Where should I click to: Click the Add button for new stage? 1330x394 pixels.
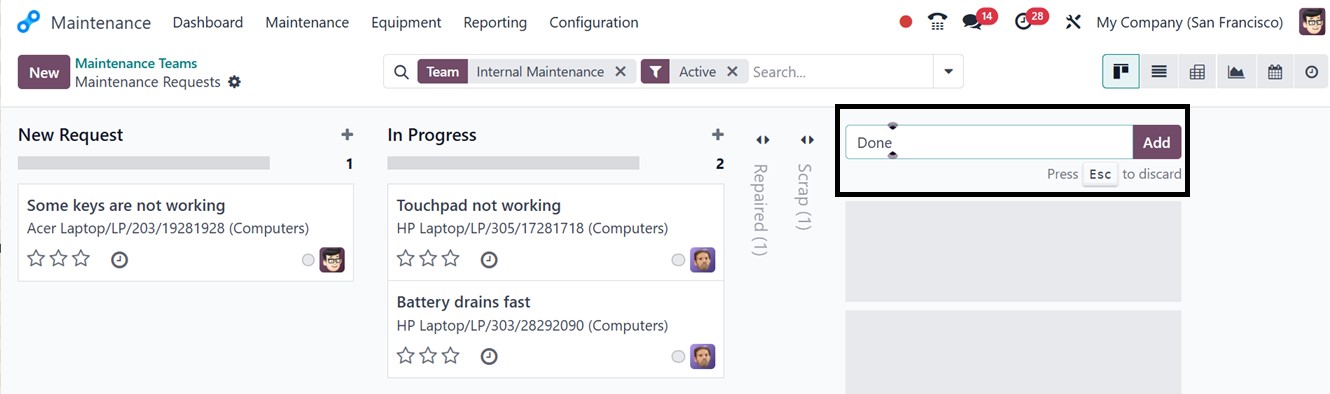[x=1157, y=142]
